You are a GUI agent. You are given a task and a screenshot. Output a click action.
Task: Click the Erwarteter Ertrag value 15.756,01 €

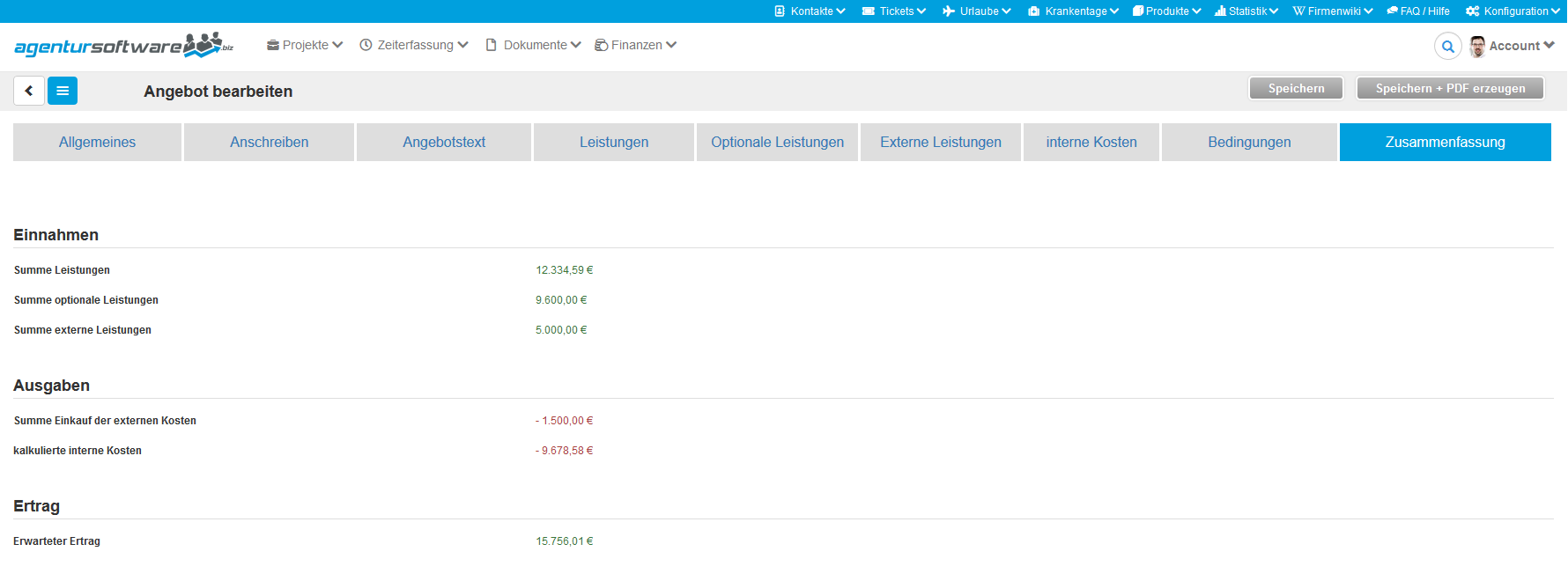[565, 541]
